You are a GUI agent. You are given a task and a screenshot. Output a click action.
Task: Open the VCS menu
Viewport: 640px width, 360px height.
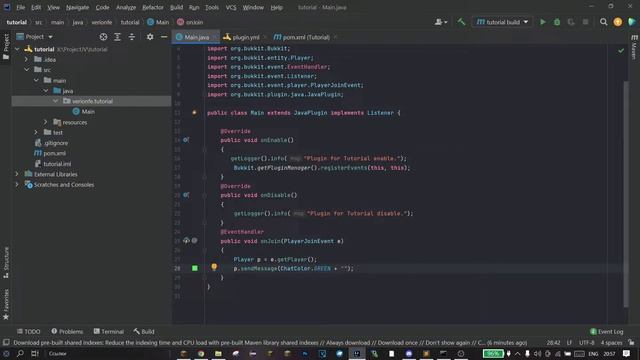tap(231, 7)
